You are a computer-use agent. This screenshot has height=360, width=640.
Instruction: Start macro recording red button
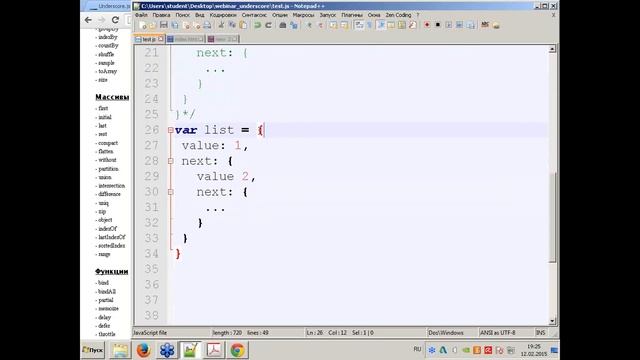pyautogui.click(x=427, y=25)
